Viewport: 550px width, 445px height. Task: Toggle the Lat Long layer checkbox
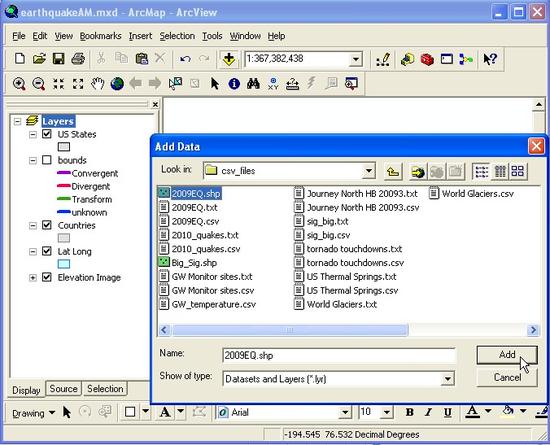[x=47, y=251]
